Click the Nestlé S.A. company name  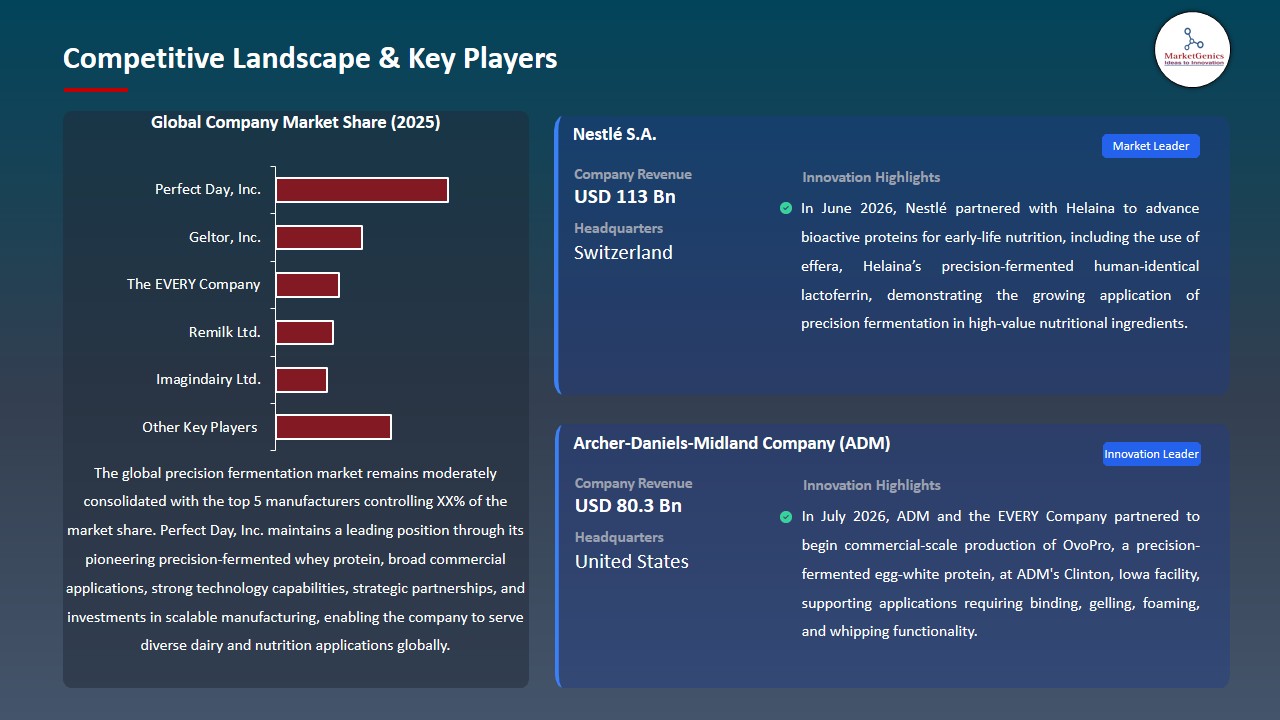[615, 134]
